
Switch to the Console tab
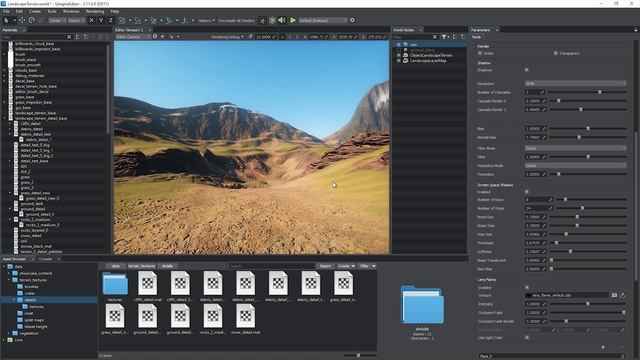coord(45,259)
